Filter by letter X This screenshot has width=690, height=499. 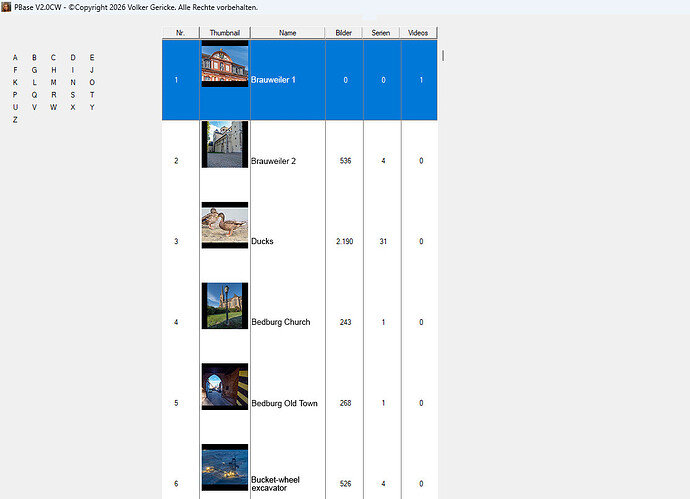pos(73,107)
